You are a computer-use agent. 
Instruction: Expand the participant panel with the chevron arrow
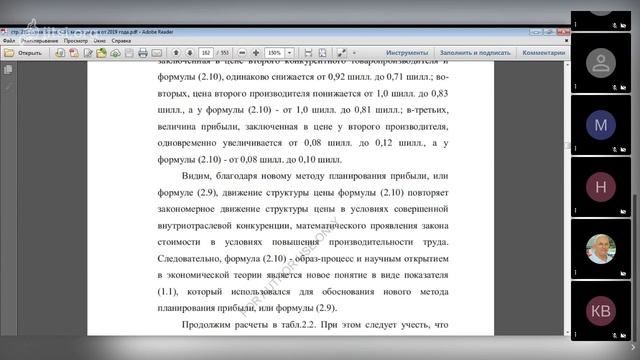click(633, 347)
